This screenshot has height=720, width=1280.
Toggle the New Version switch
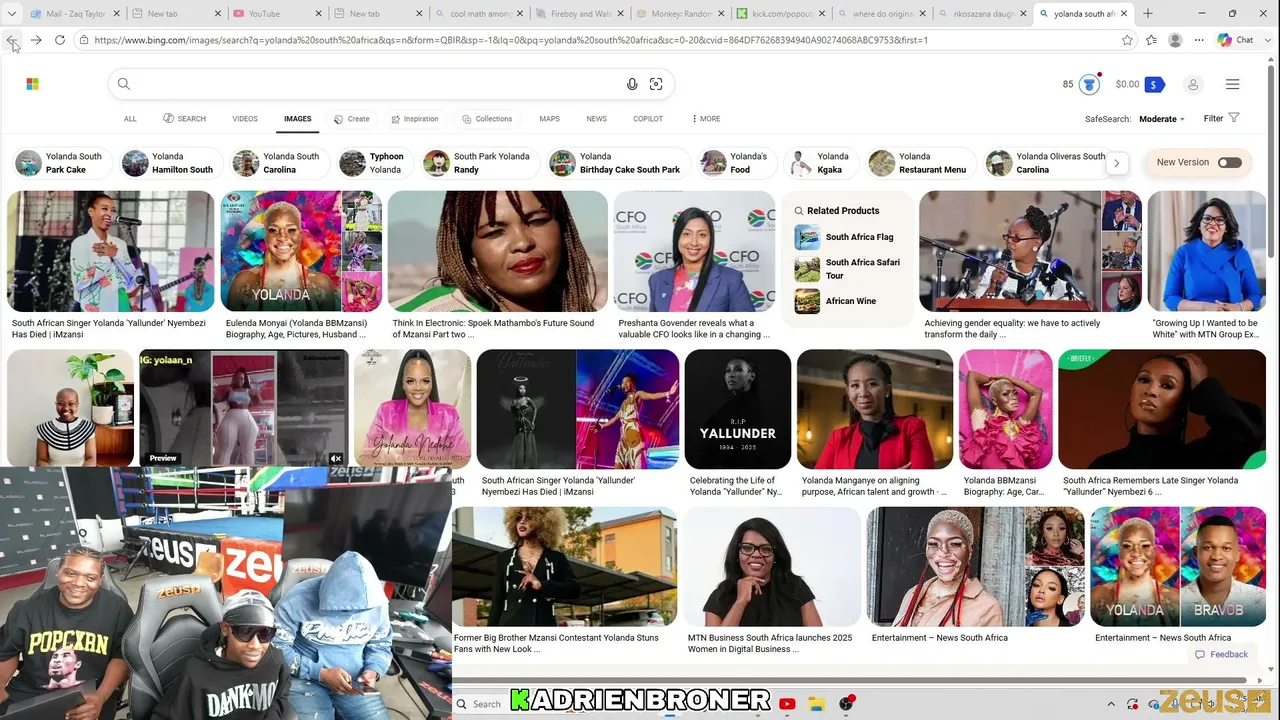(1229, 162)
